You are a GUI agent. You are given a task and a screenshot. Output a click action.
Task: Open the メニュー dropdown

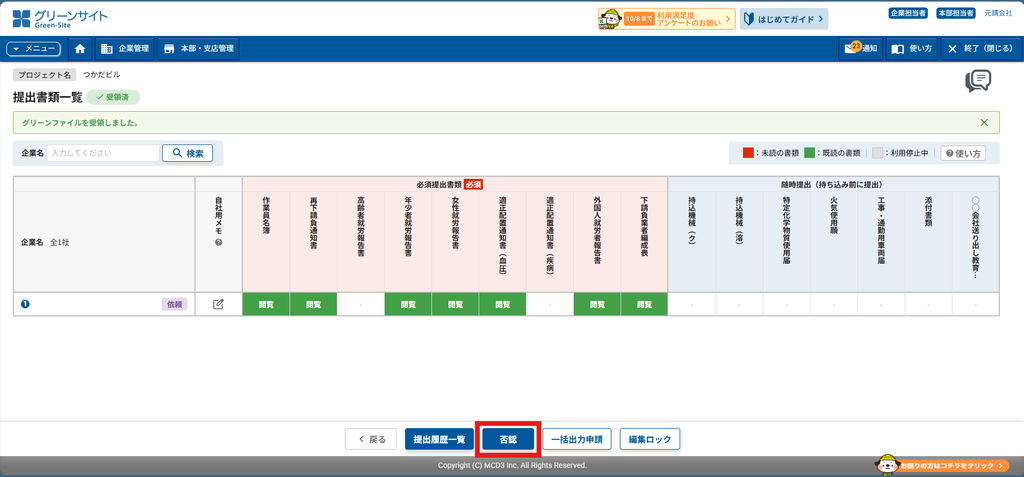coord(33,49)
